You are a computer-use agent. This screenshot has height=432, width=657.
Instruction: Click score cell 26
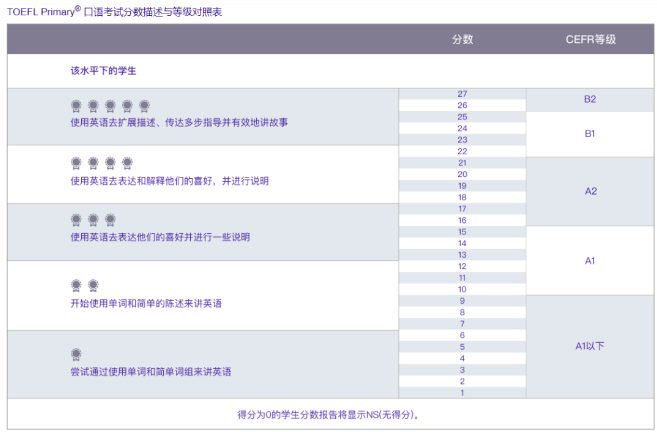462,105
